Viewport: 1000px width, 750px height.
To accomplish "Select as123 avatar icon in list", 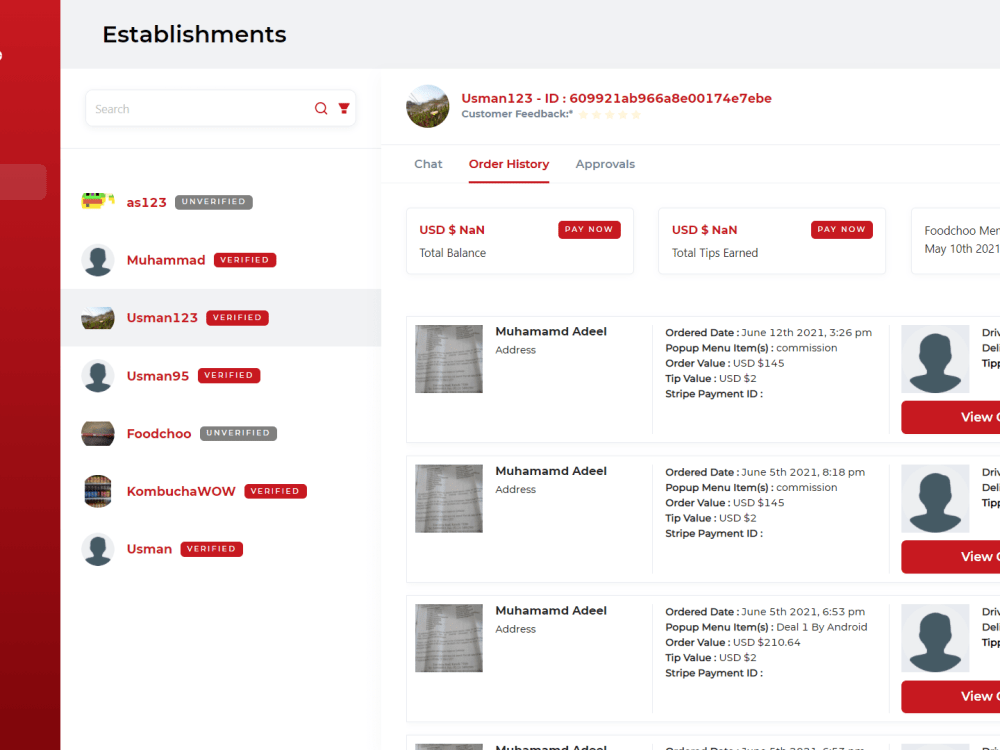I will [98, 202].
